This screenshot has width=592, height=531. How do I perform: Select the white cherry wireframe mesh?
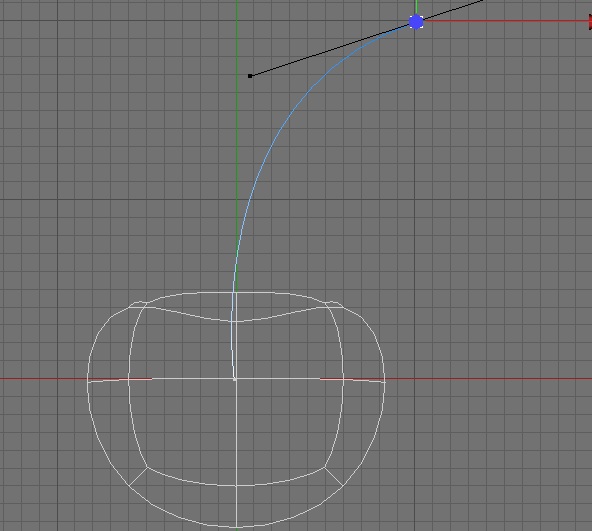pyautogui.click(x=236, y=409)
